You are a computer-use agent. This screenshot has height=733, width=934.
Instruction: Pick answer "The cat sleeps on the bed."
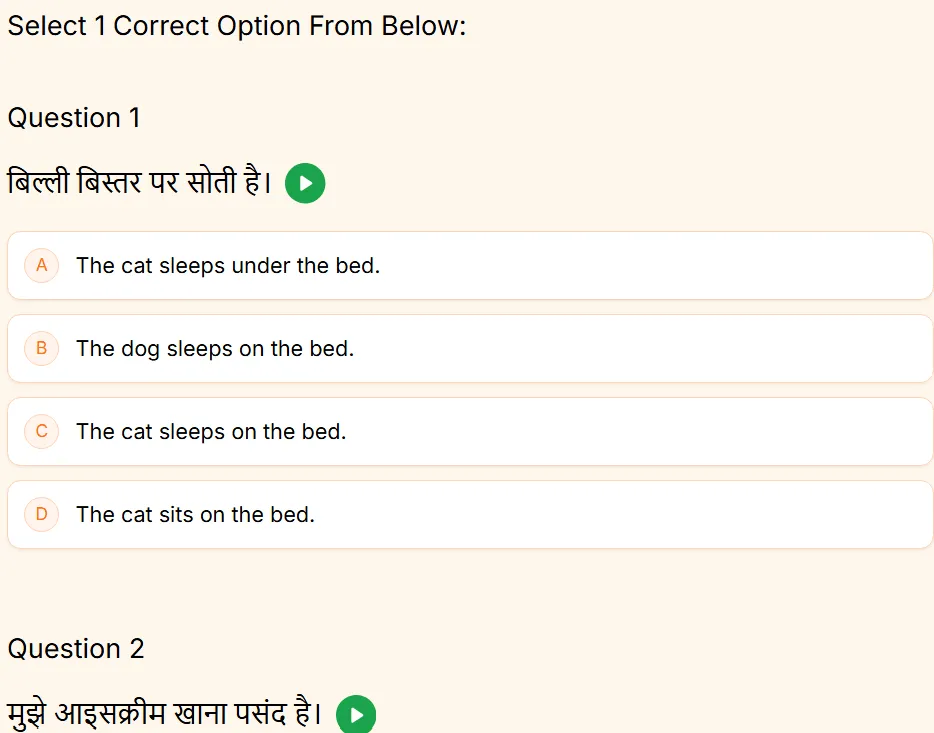point(211,432)
